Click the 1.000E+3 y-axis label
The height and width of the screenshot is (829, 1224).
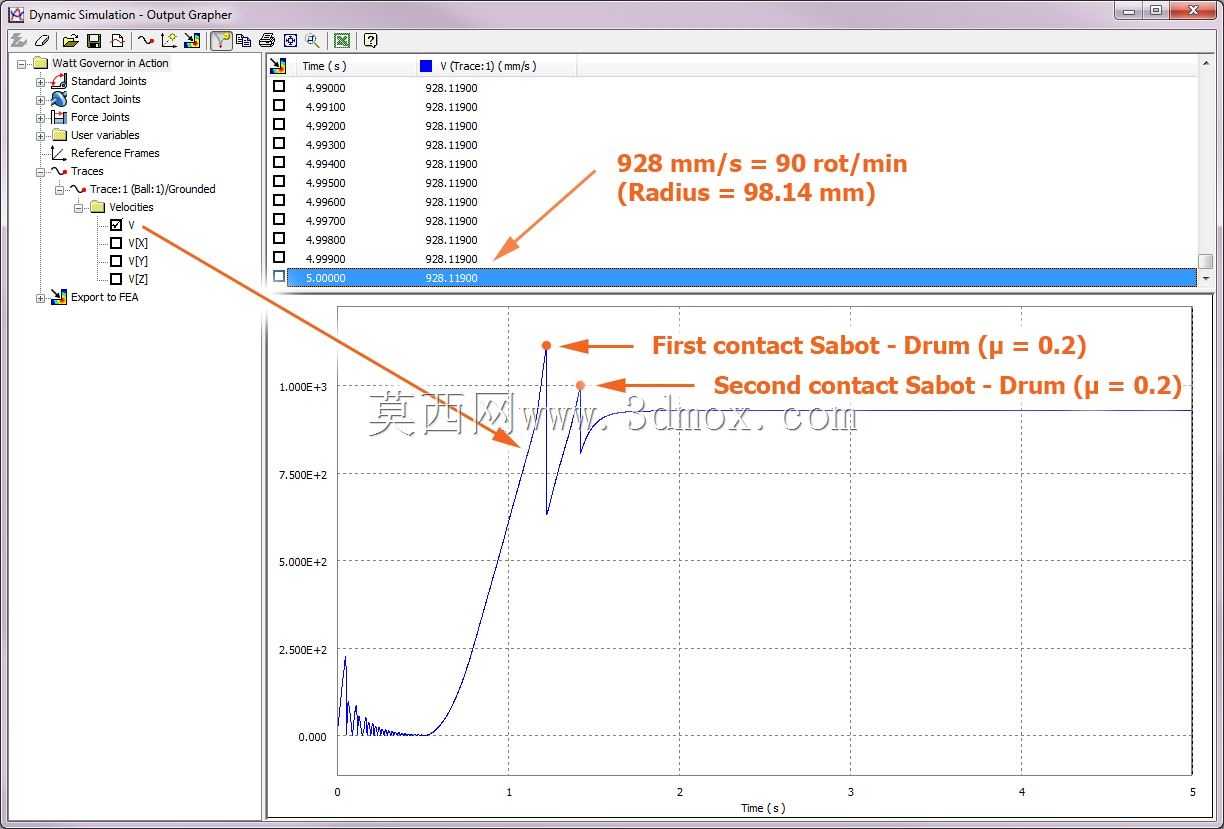[x=304, y=386]
